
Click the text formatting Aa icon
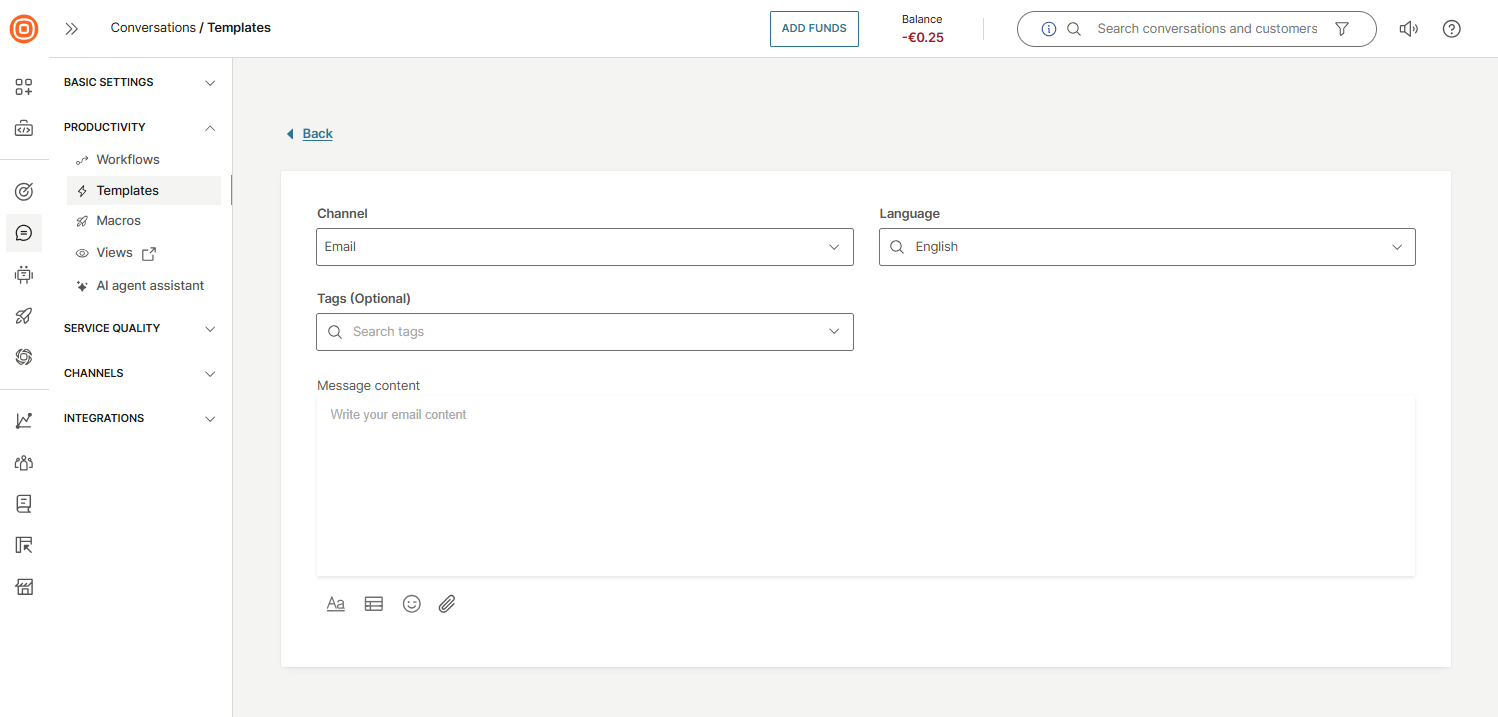point(336,604)
